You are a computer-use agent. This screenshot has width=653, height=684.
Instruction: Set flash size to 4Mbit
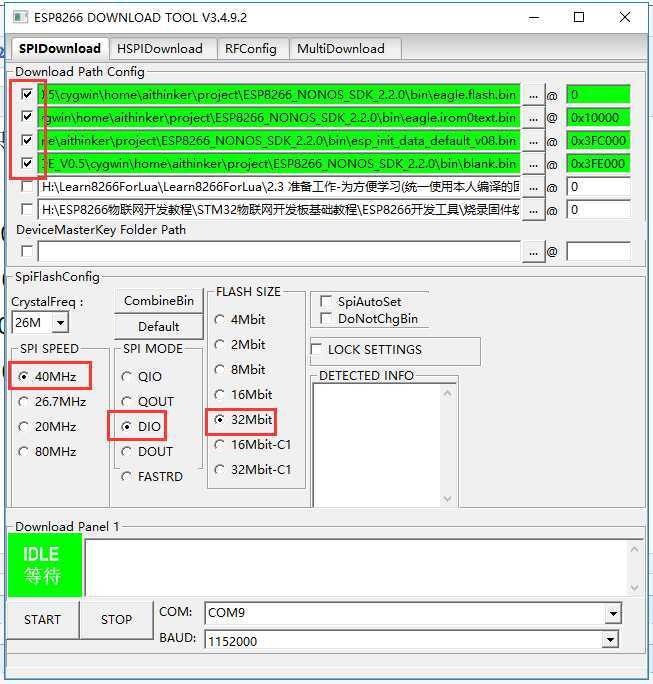[240, 319]
